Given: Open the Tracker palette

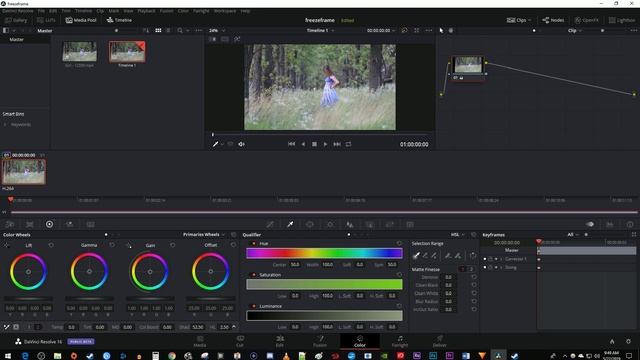Looking at the screenshot, I should (330, 224).
